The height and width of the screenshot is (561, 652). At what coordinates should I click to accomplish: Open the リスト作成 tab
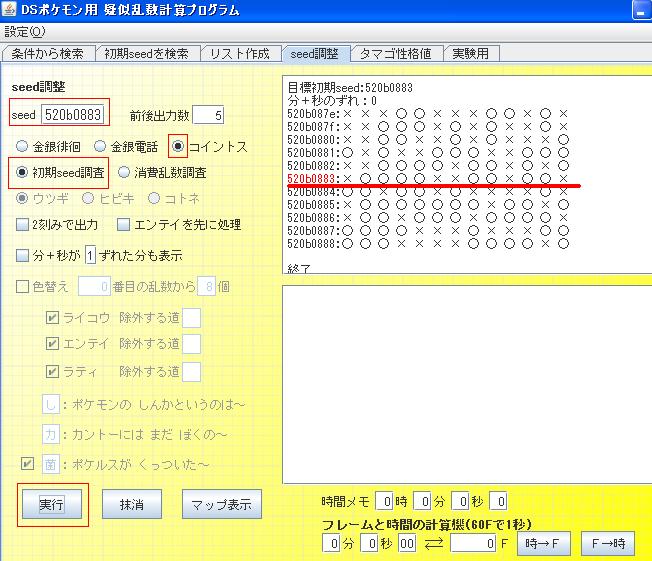(x=240, y=54)
